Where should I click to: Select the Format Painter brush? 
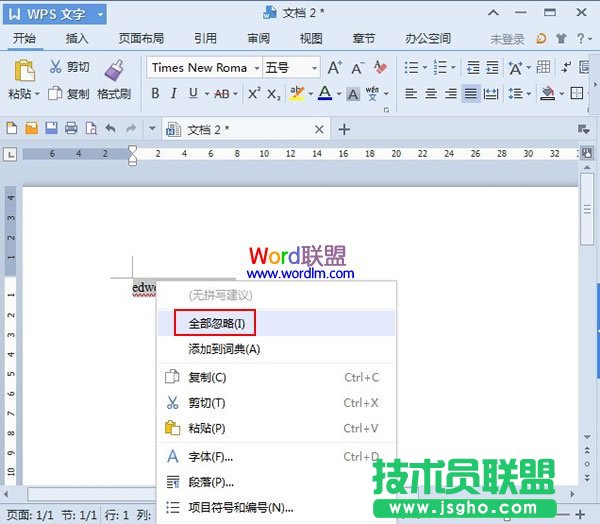(114, 80)
